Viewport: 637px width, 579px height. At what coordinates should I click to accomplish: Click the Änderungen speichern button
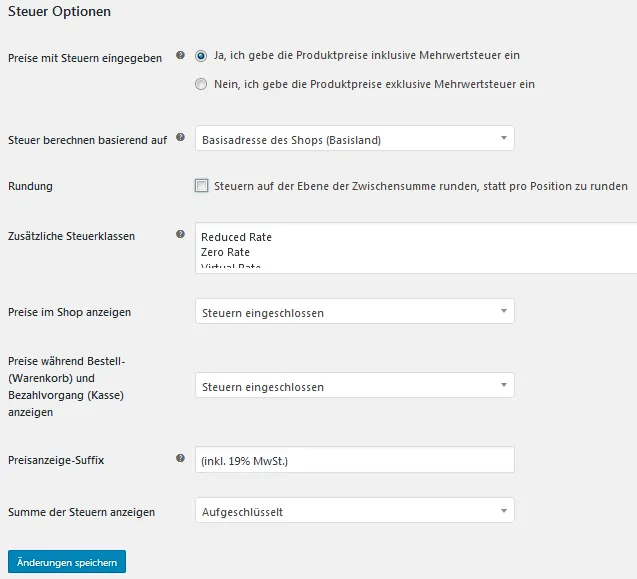[x=67, y=562]
